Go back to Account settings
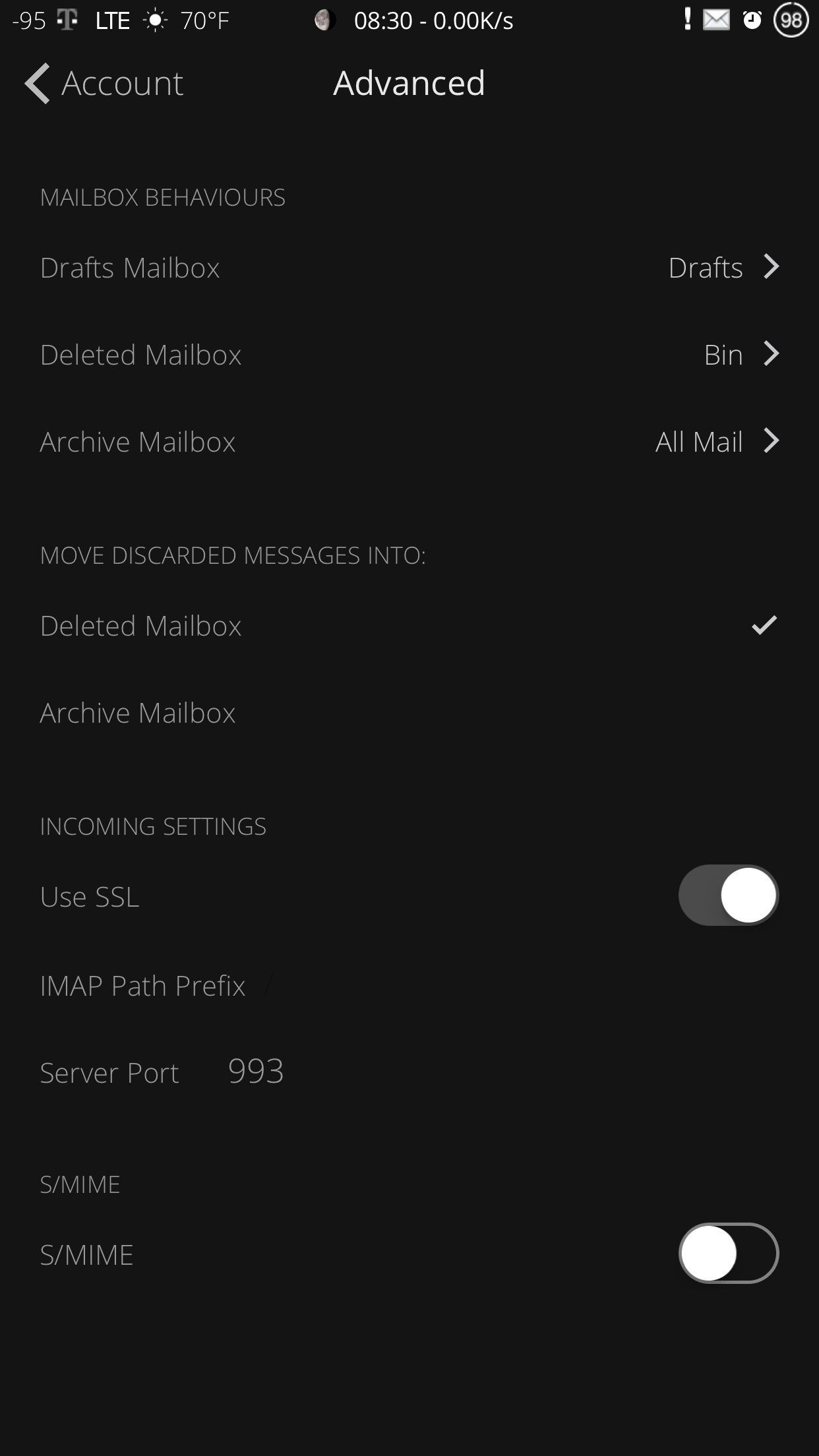This screenshot has width=819, height=1456. coord(104,84)
